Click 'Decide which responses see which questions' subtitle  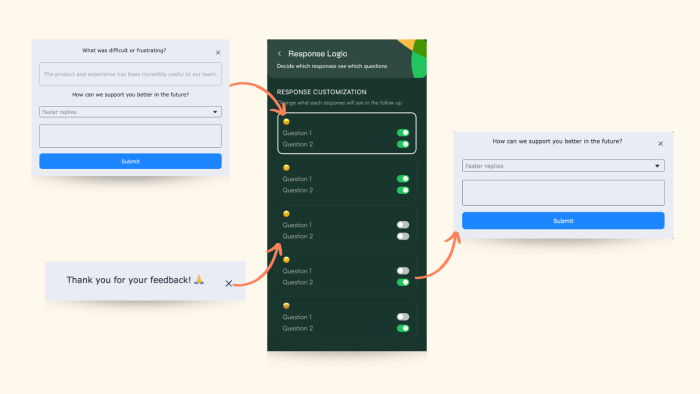pyautogui.click(x=332, y=66)
